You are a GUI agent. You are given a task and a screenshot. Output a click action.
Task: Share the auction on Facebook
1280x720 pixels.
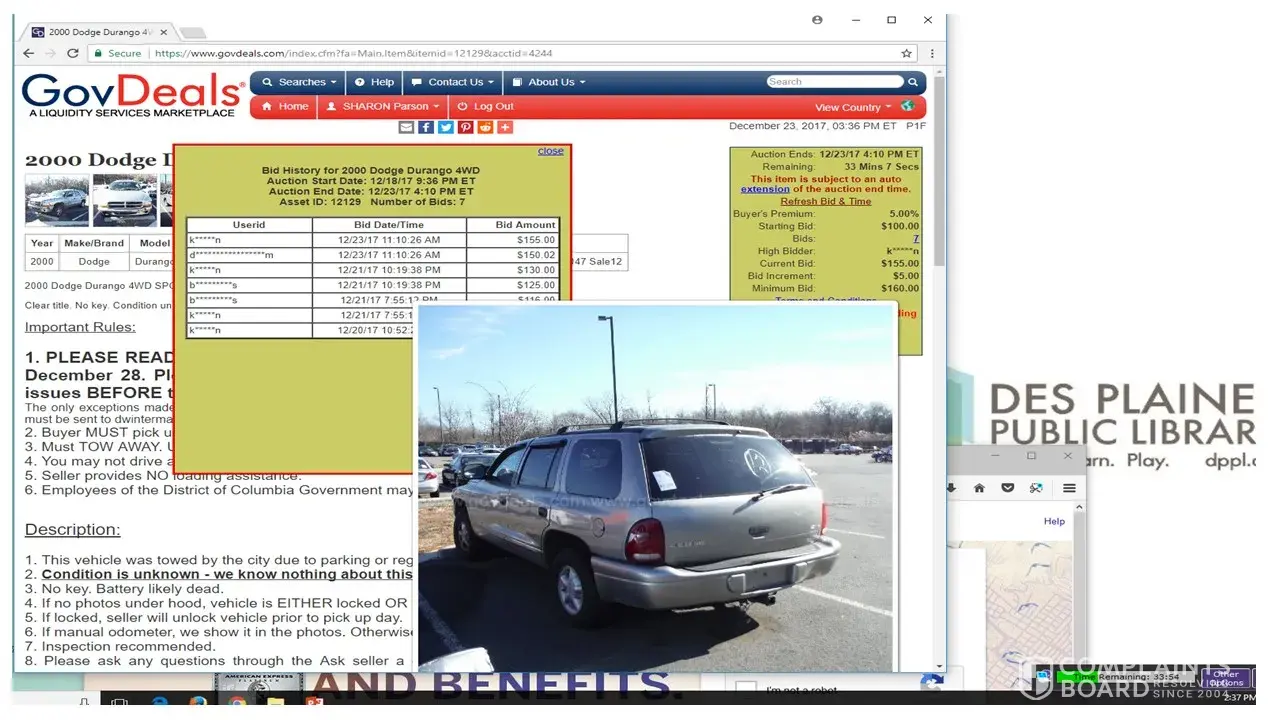pos(426,127)
